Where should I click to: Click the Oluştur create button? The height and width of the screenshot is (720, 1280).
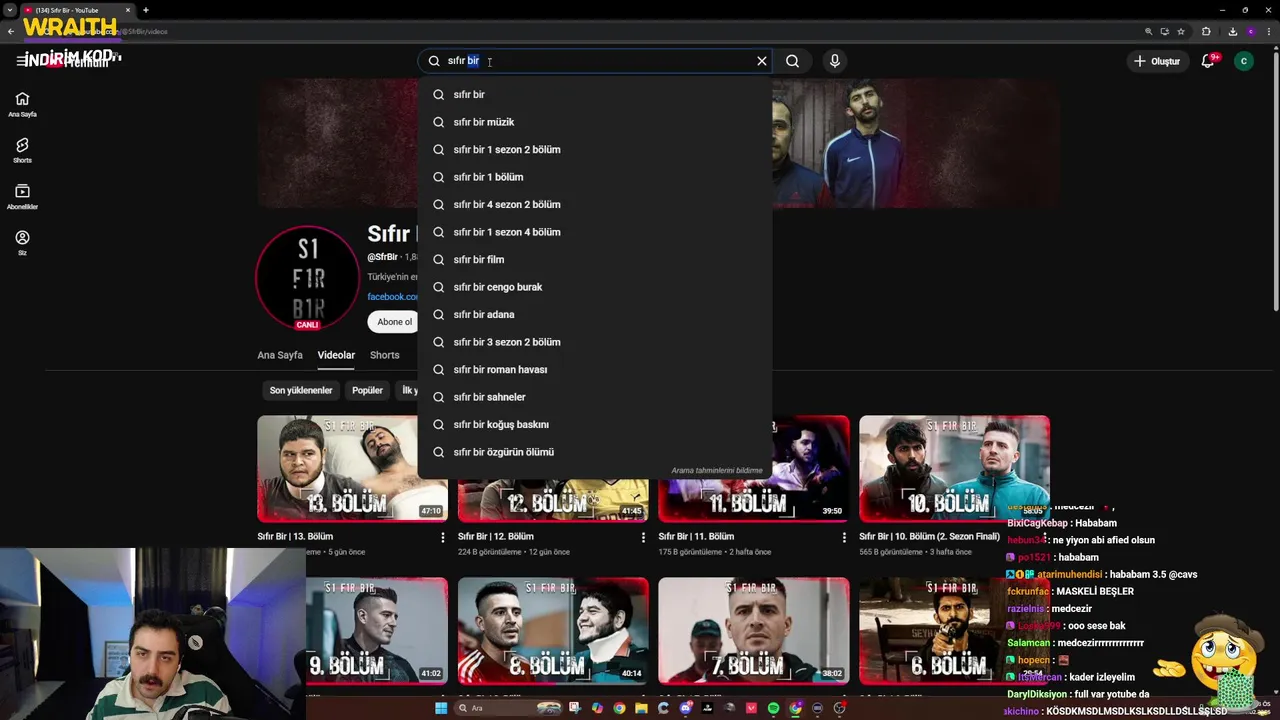click(1157, 61)
